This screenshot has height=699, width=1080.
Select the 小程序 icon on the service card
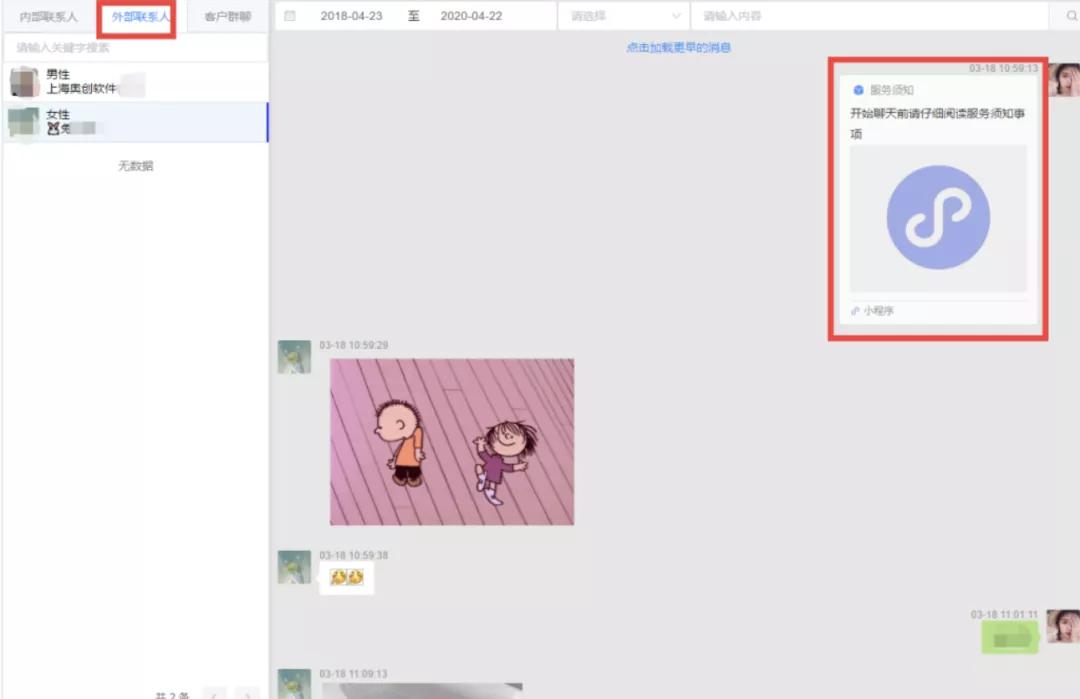pyautogui.click(x=857, y=311)
